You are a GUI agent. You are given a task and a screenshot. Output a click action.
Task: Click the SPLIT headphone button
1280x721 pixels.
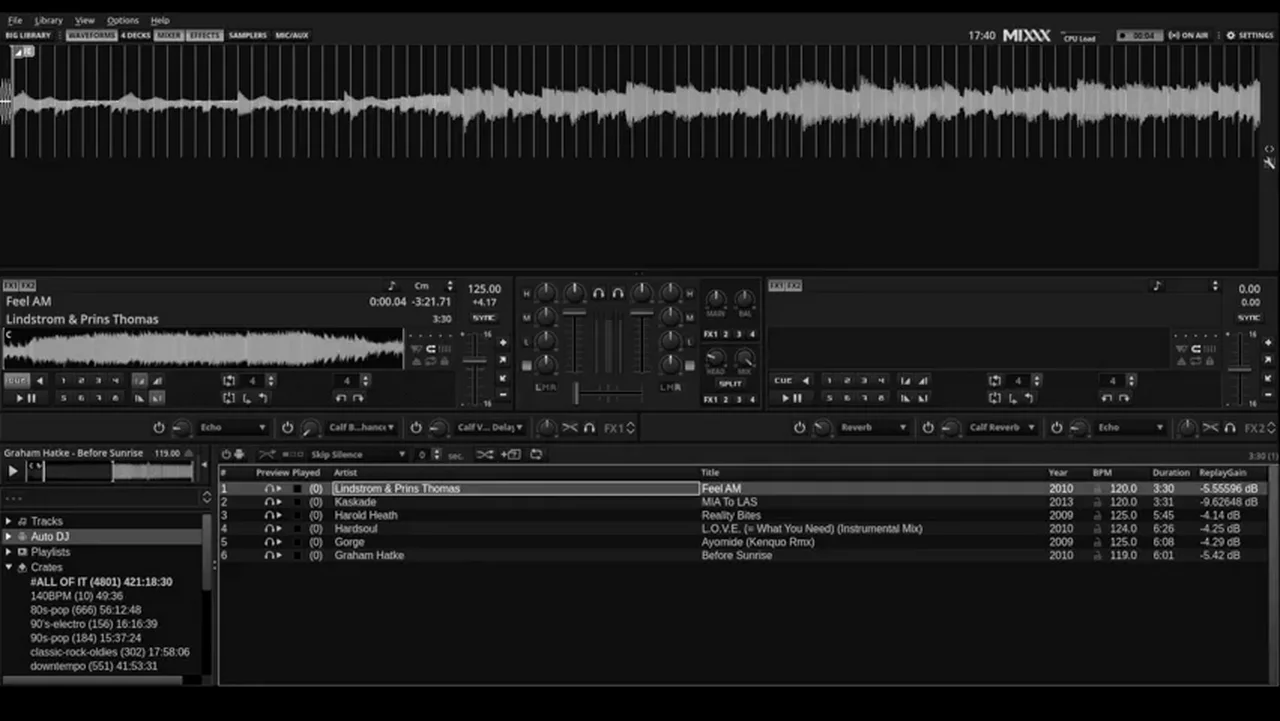click(730, 383)
